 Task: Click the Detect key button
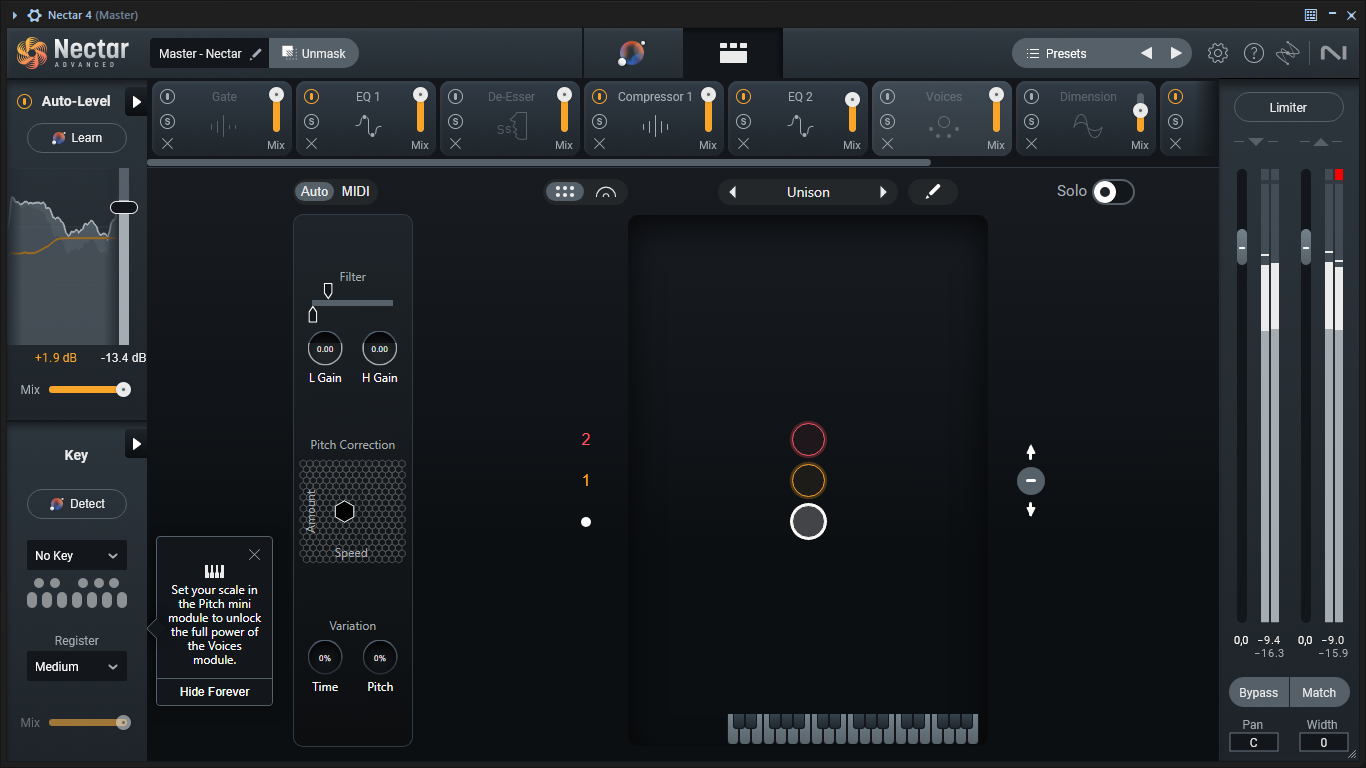[x=77, y=504]
